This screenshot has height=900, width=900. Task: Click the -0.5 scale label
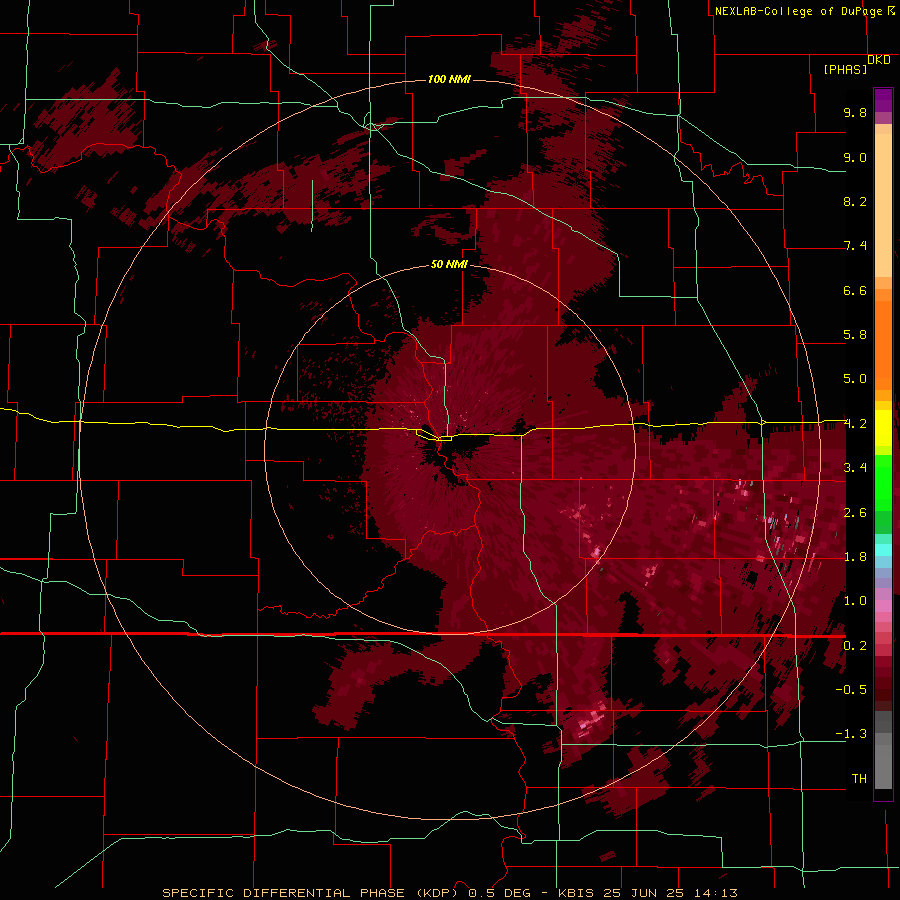pos(851,690)
